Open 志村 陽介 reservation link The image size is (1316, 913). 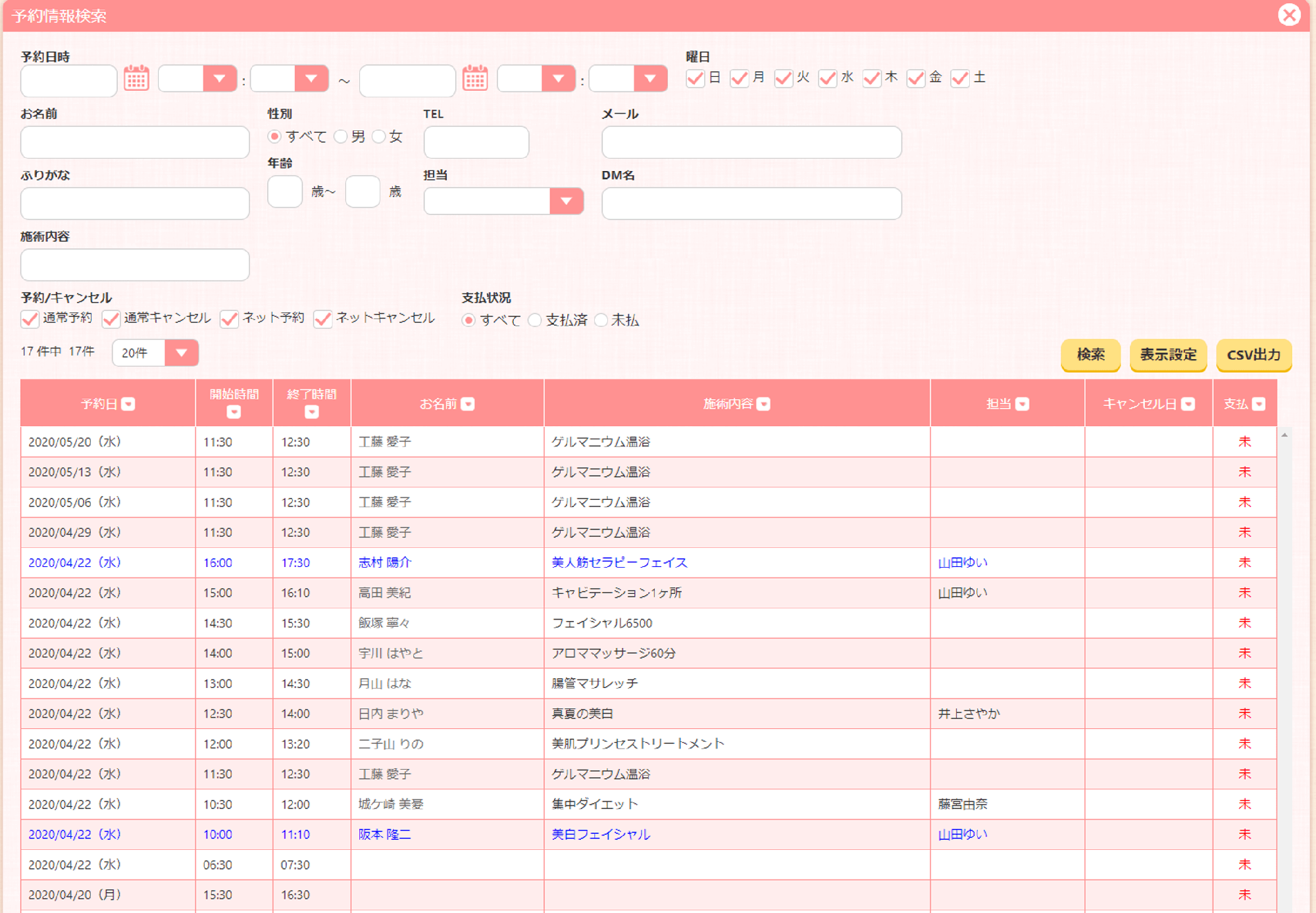(385, 562)
